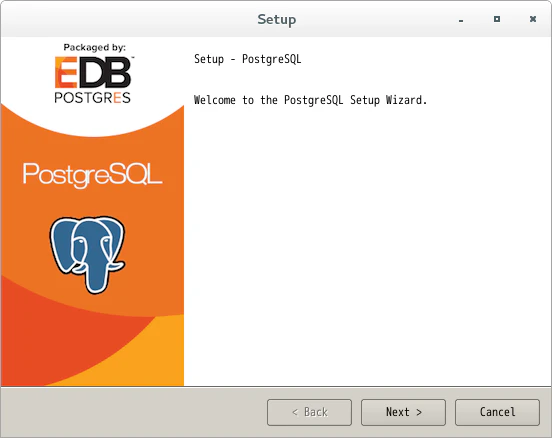Click the 'Setup' window title text
Viewport: 552px width, 438px height.
tap(277, 20)
